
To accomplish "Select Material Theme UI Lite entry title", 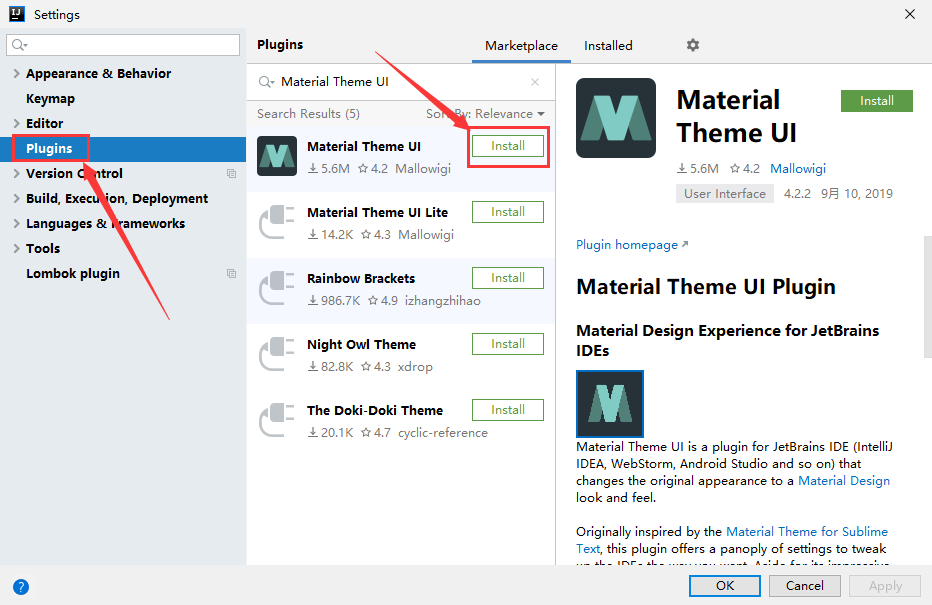I will (x=377, y=213).
